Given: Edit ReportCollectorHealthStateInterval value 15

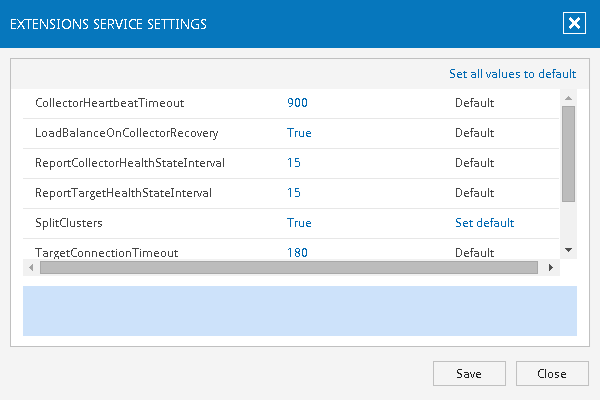Looking at the screenshot, I should coord(294,163).
